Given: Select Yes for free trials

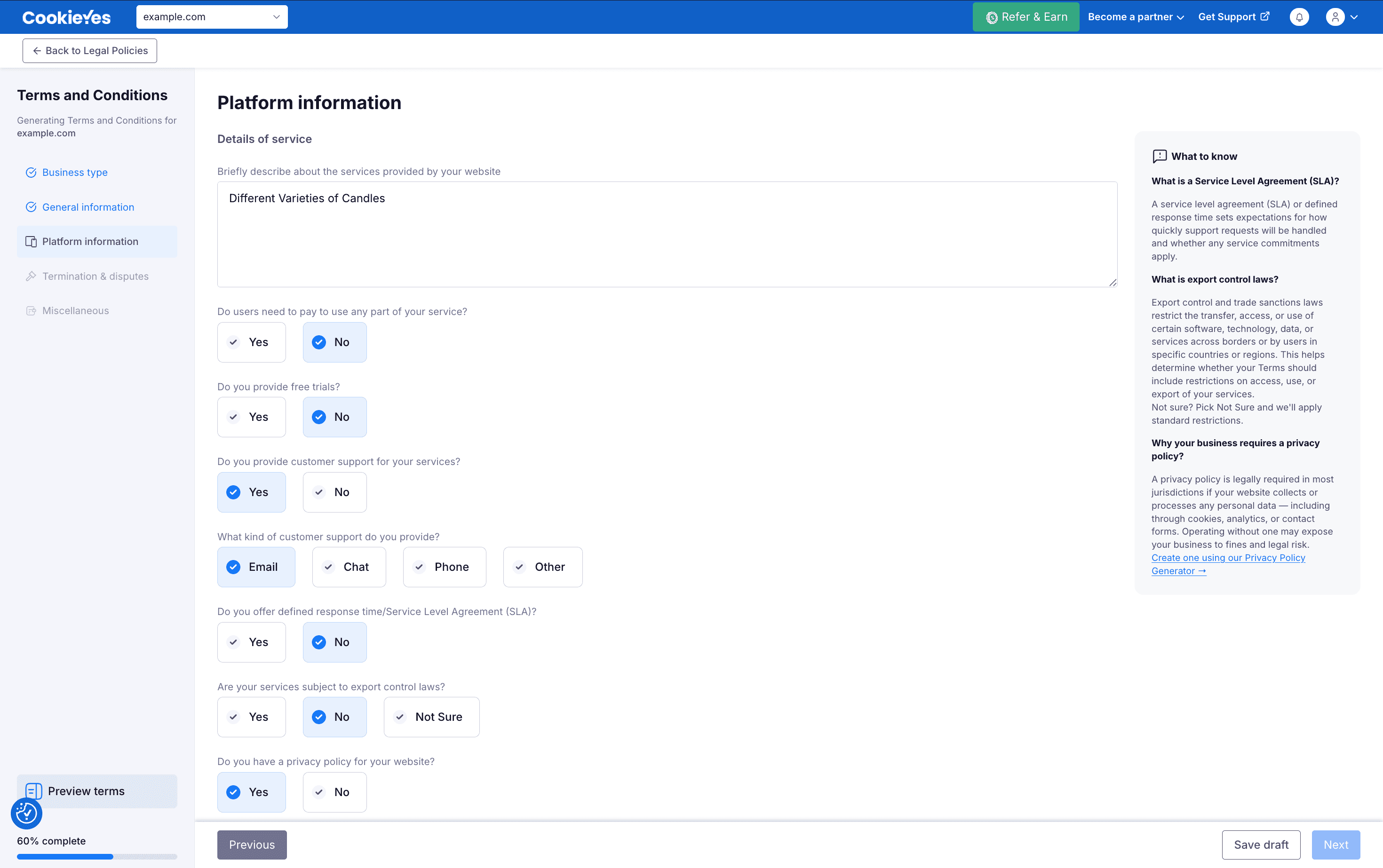Looking at the screenshot, I should click(252, 417).
